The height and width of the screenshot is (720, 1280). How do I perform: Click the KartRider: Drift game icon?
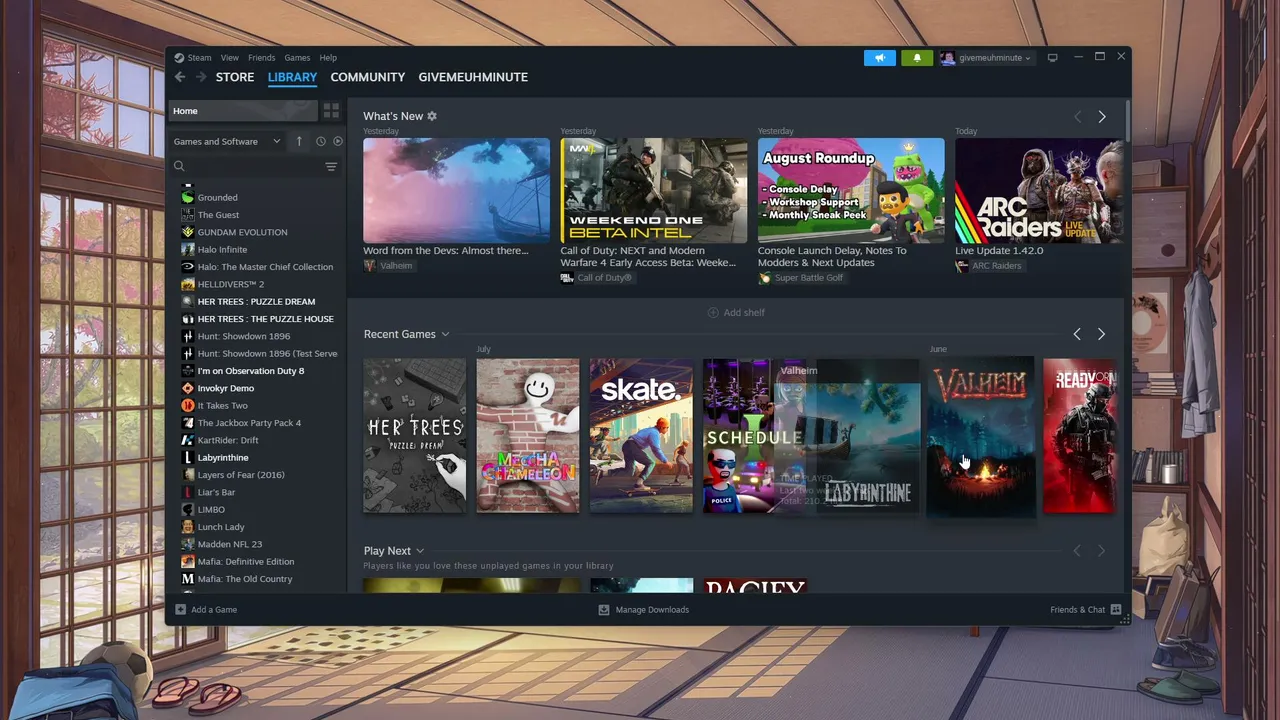click(x=187, y=440)
